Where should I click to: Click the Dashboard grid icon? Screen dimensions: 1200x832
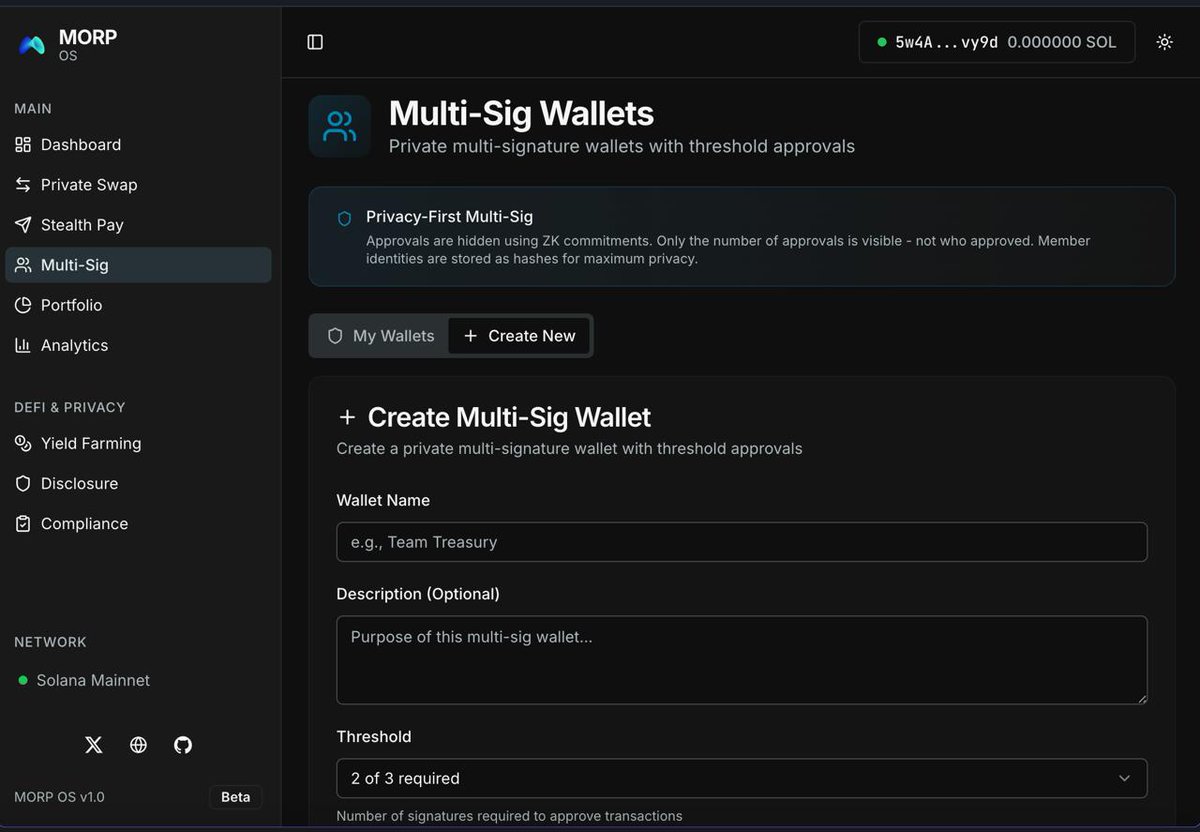[x=23, y=145]
